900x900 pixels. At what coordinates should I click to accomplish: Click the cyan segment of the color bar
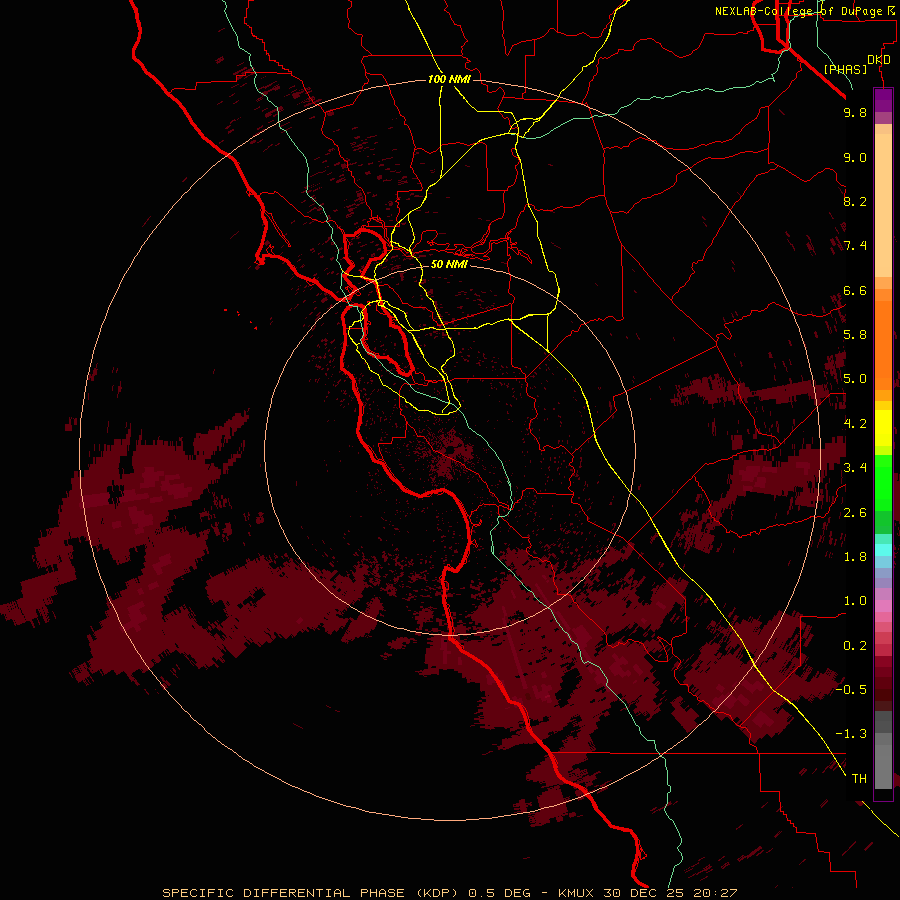883,549
